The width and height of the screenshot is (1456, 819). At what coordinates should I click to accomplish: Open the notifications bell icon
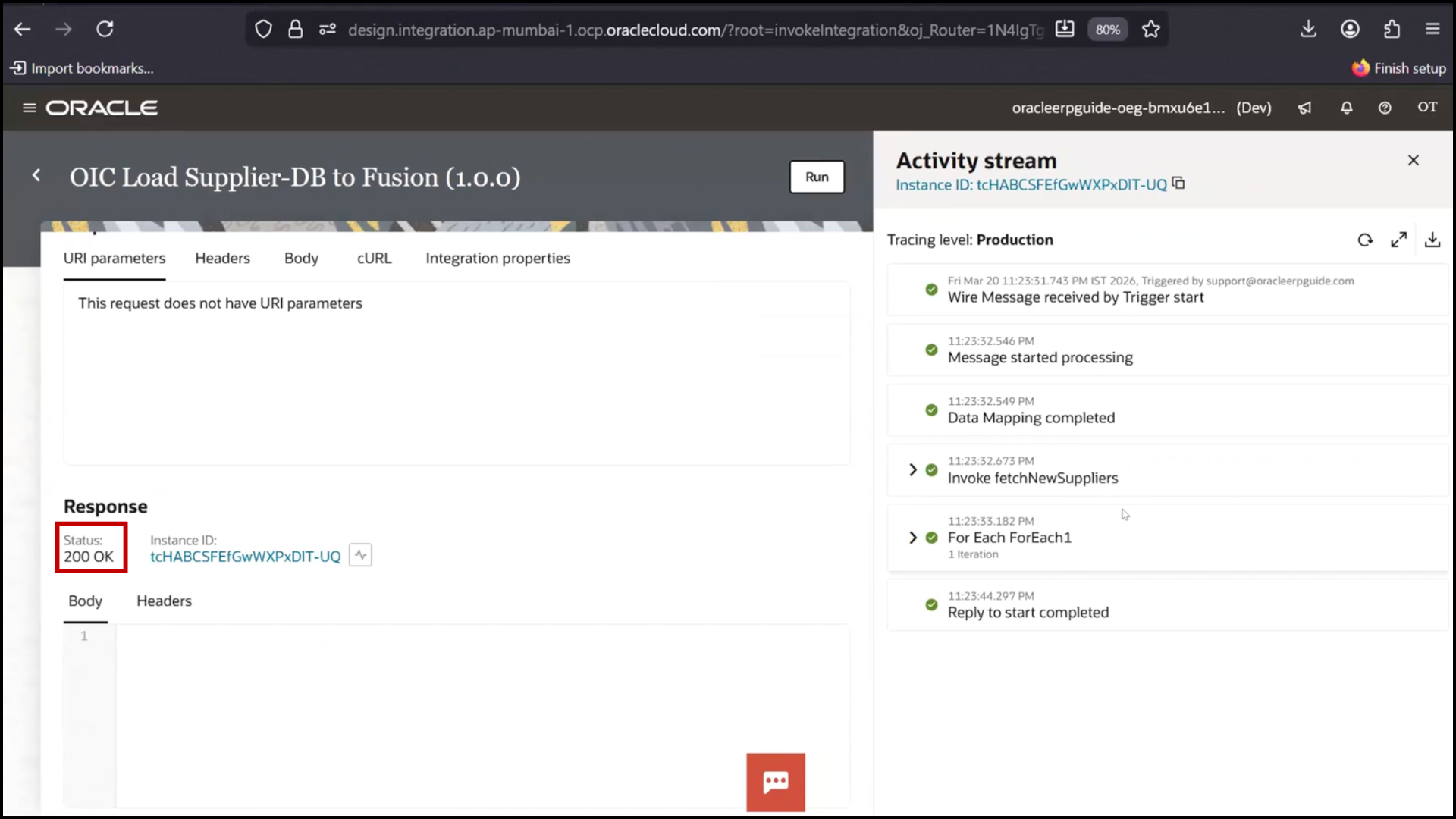(x=1346, y=108)
